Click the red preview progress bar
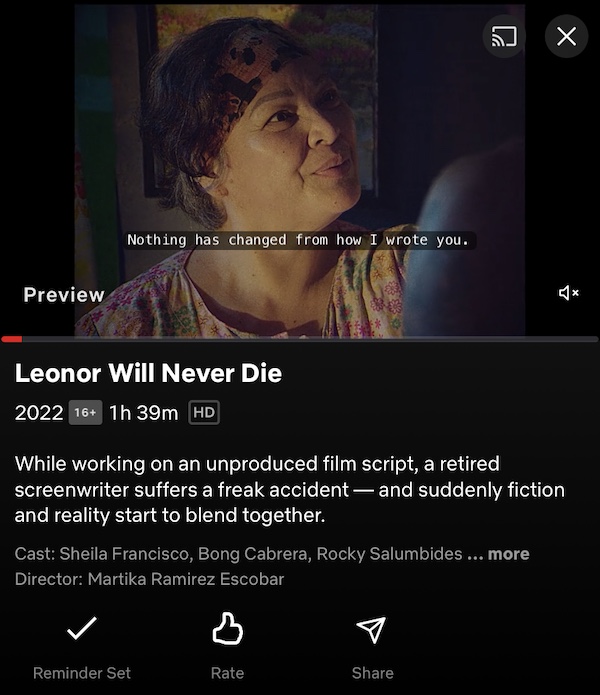The height and width of the screenshot is (695, 600). 300,340
